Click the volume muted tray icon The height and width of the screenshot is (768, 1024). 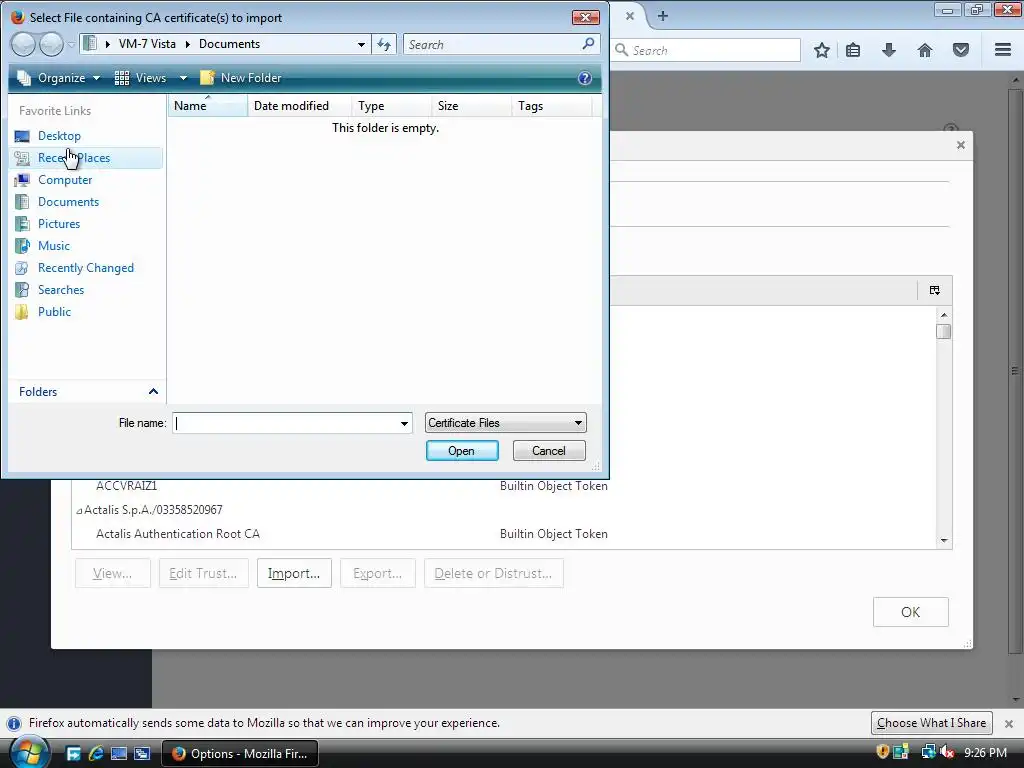point(947,752)
